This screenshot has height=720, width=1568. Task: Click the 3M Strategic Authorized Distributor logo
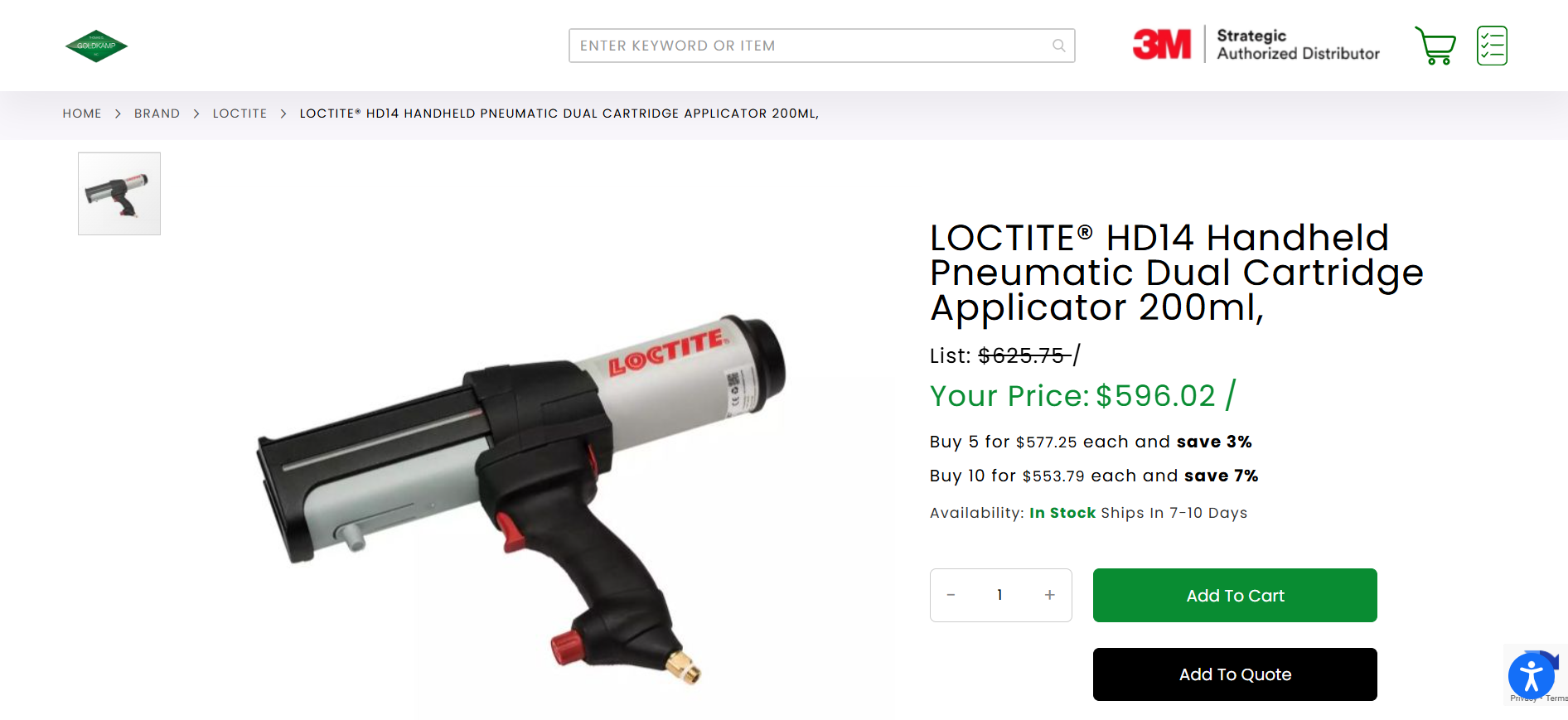(x=1256, y=45)
